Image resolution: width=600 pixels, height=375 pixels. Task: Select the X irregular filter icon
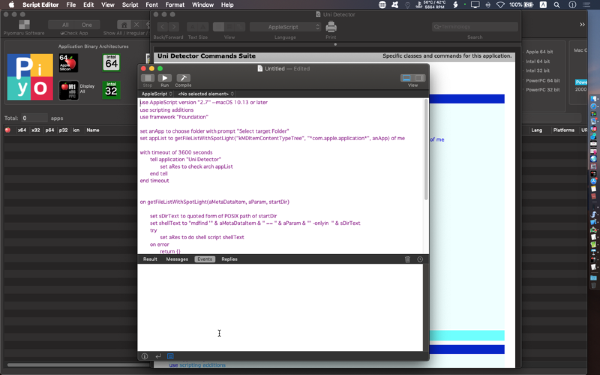tap(137, 25)
